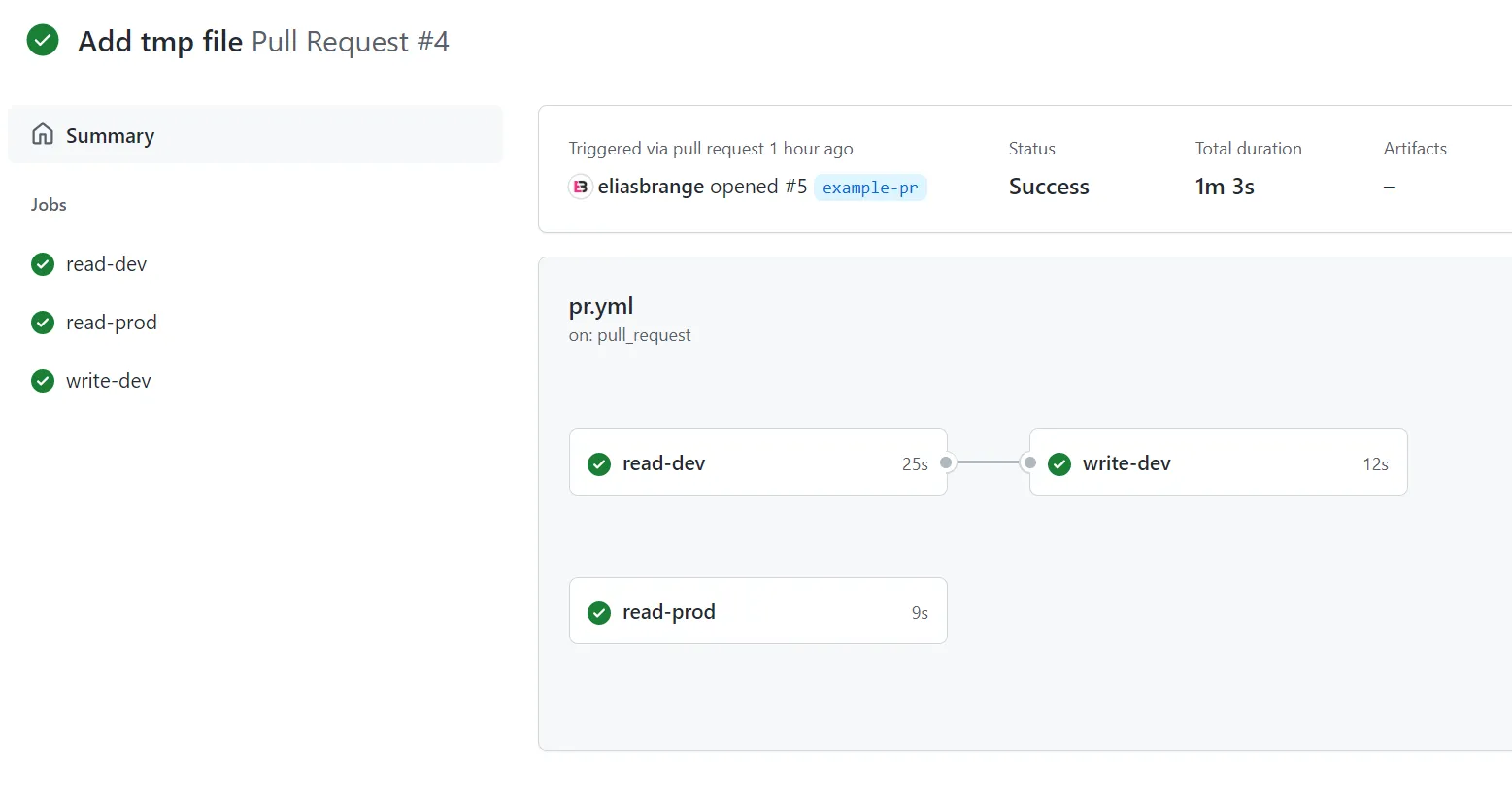Select read-prod in the Jobs list
Image resolution: width=1512 pixels, height=787 pixels.
click(x=111, y=322)
